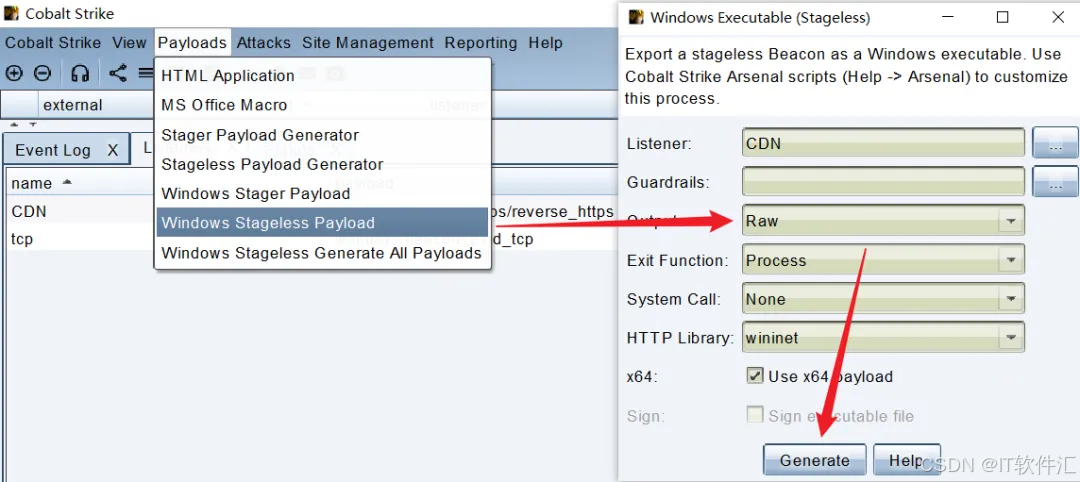Click the Windows Executable dialog title icon

point(636,17)
